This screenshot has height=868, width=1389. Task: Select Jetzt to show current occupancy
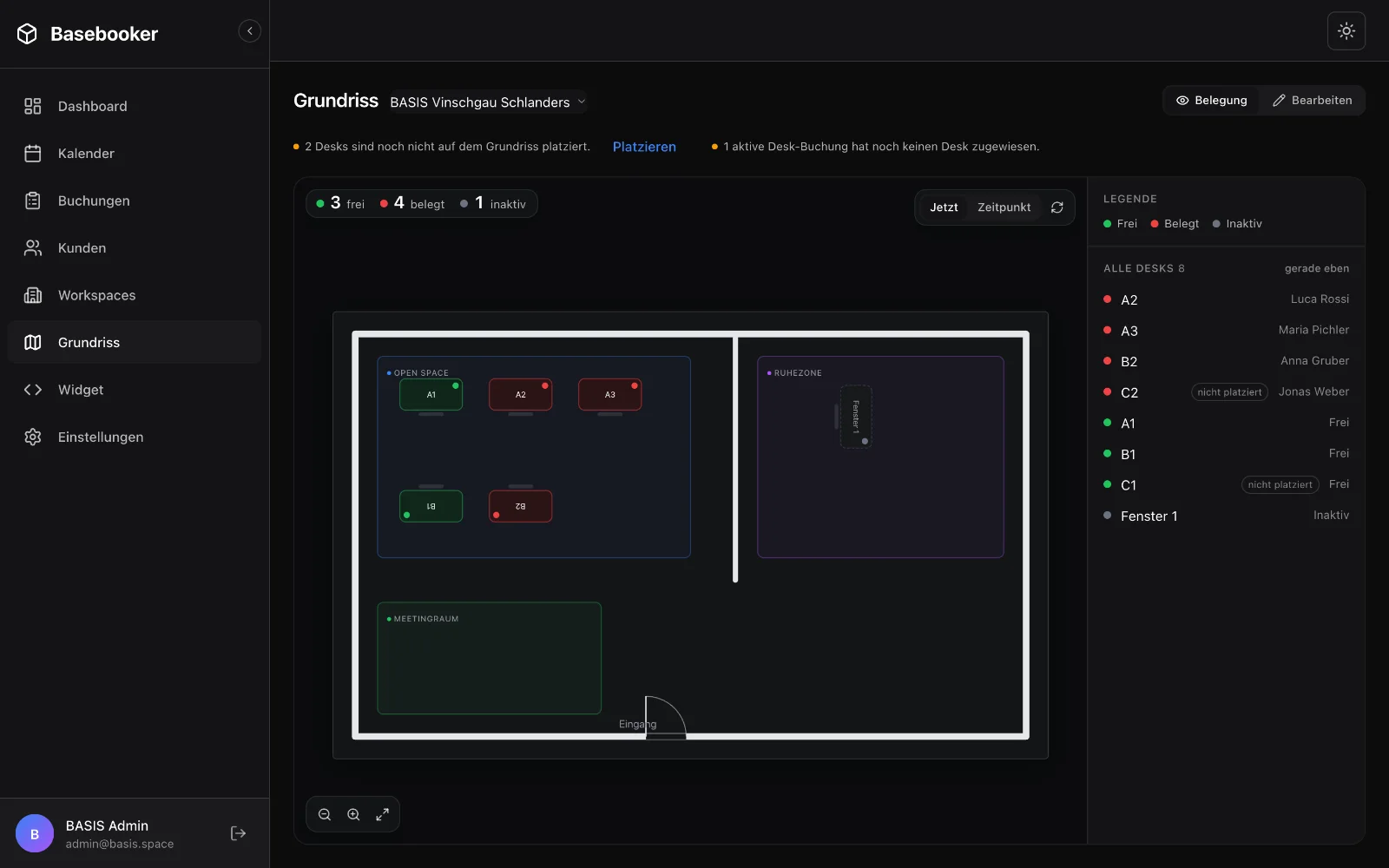point(944,207)
